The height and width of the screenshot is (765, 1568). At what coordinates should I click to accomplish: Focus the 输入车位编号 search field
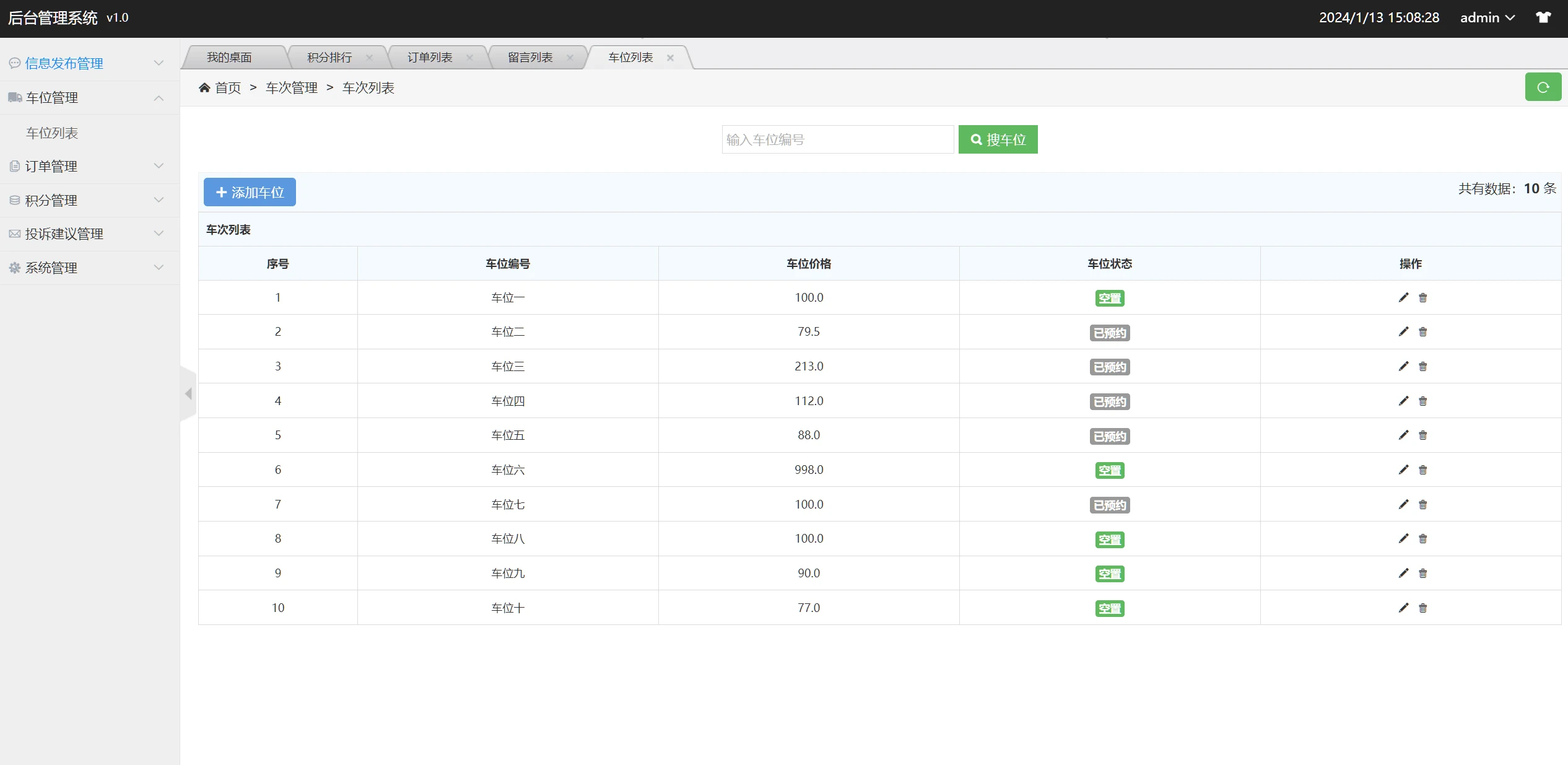pos(838,139)
